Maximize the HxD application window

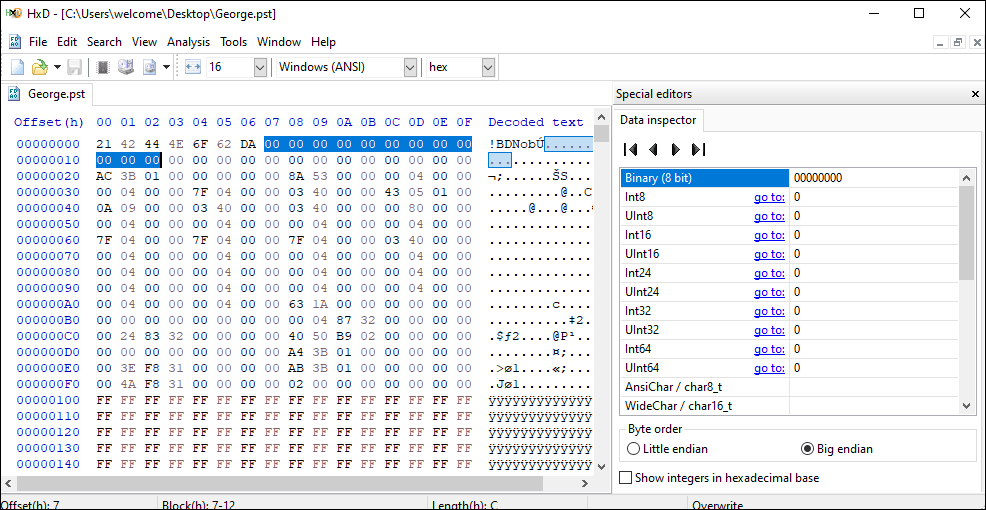tap(919, 13)
